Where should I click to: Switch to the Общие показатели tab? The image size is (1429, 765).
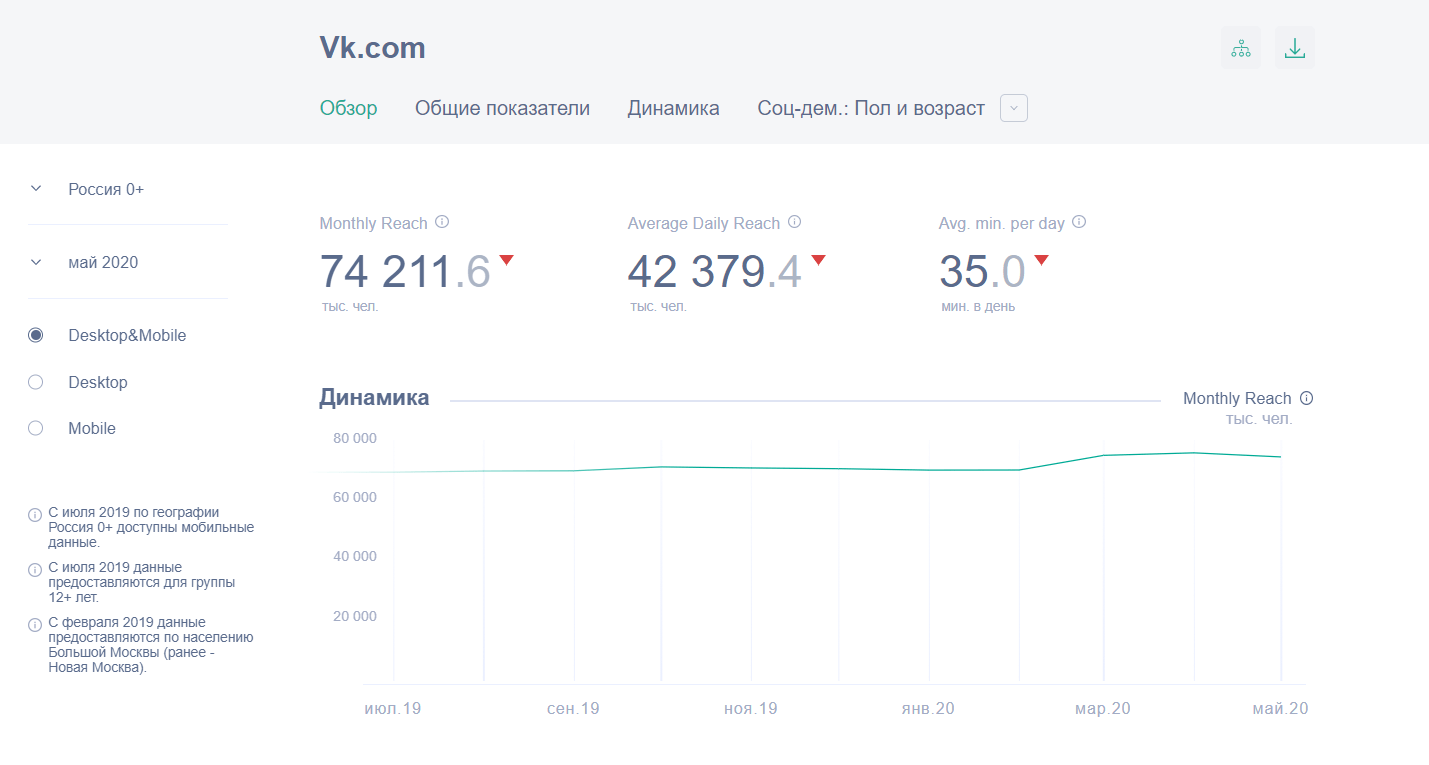502,108
